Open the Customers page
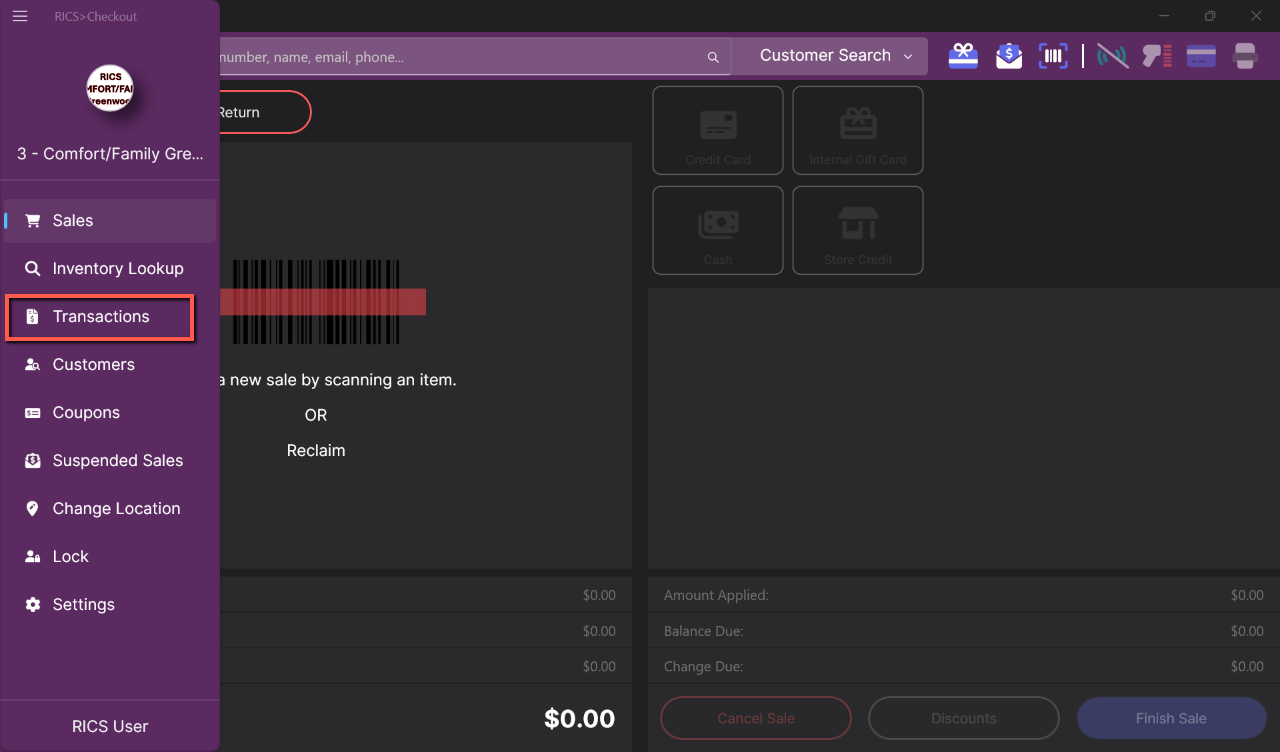 [x=93, y=365]
